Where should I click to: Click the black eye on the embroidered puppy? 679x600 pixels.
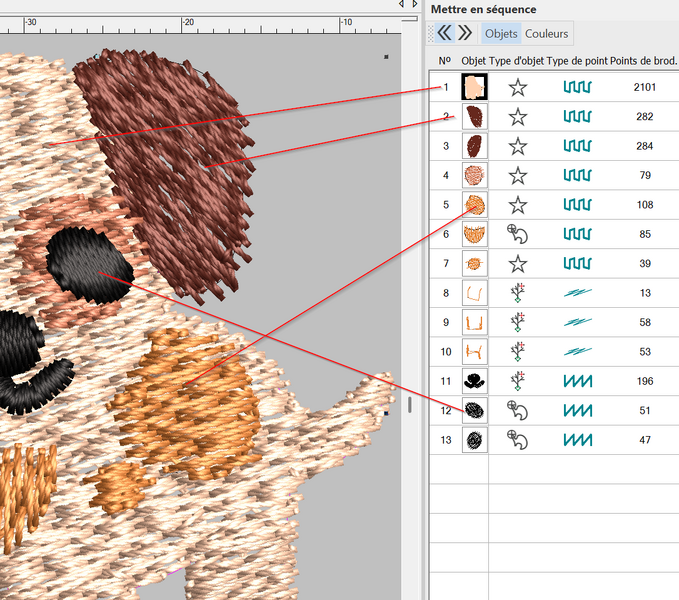(x=88, y=262)
